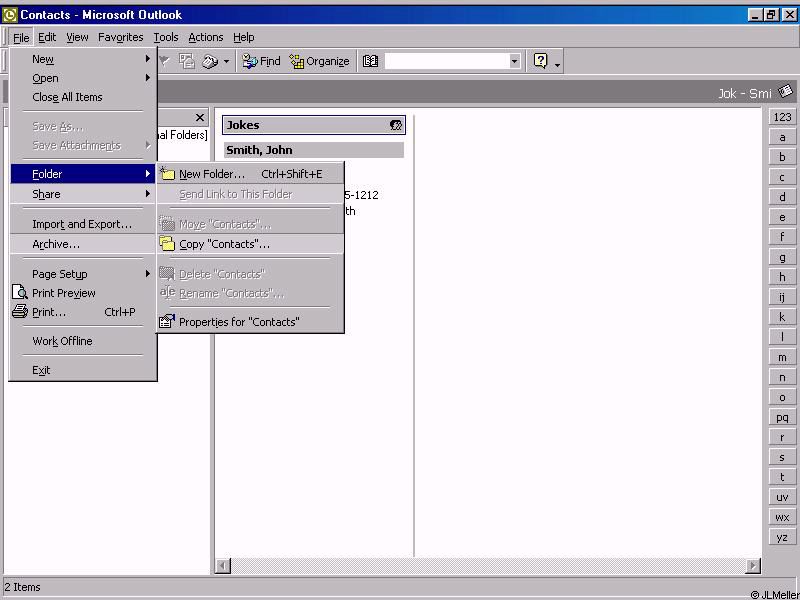Expand the Page Setup submenu
Screen dimensions: 800x600
pyautogui.click(x=83, y=274)
